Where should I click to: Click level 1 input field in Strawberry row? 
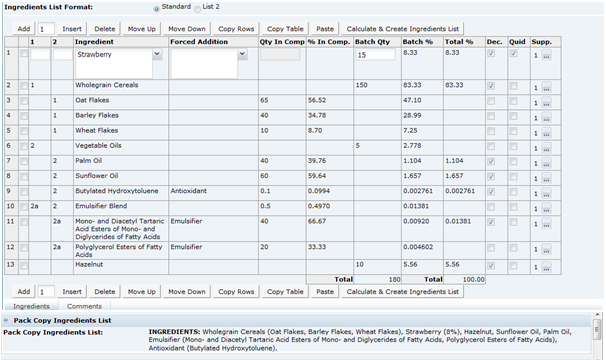40,54
